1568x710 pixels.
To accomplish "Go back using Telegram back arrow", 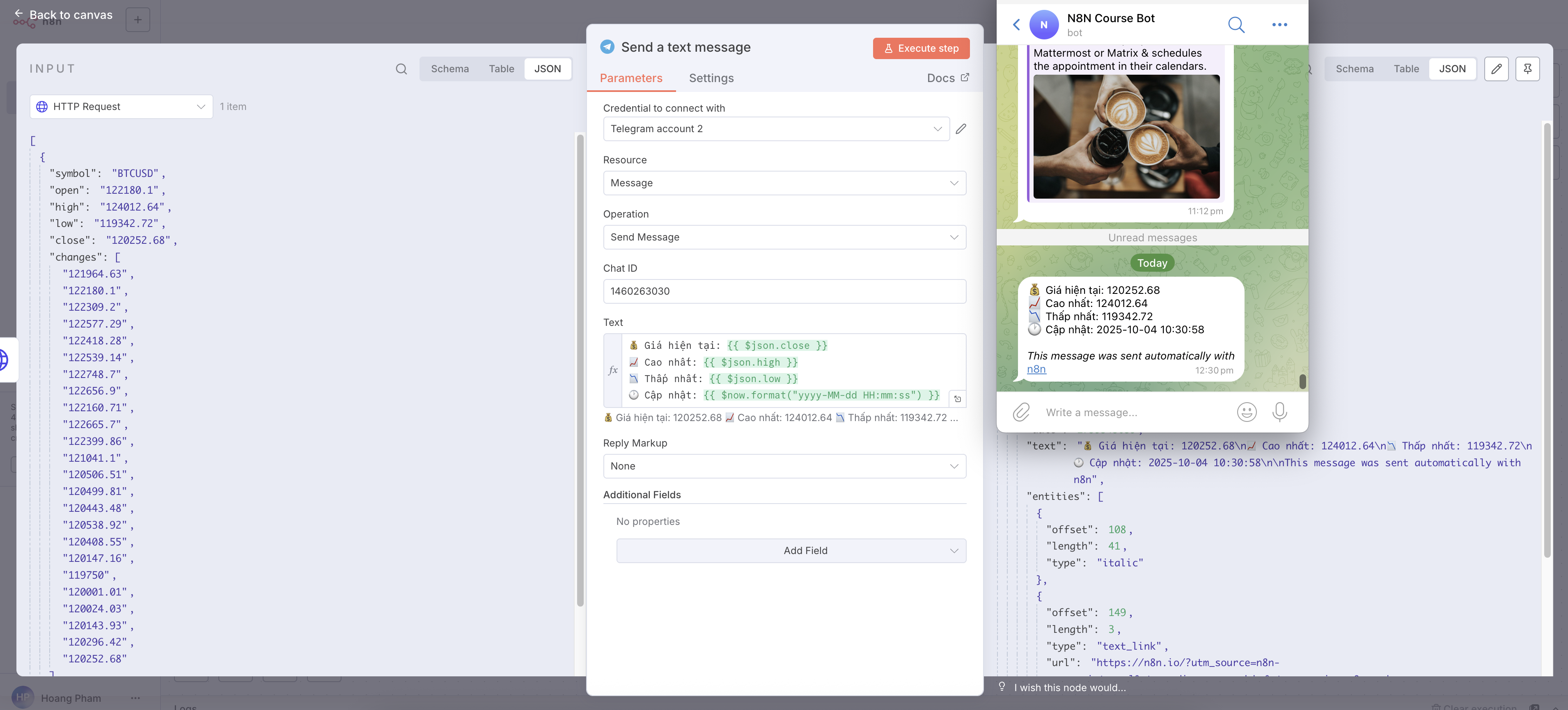I will coord(1016,24).
